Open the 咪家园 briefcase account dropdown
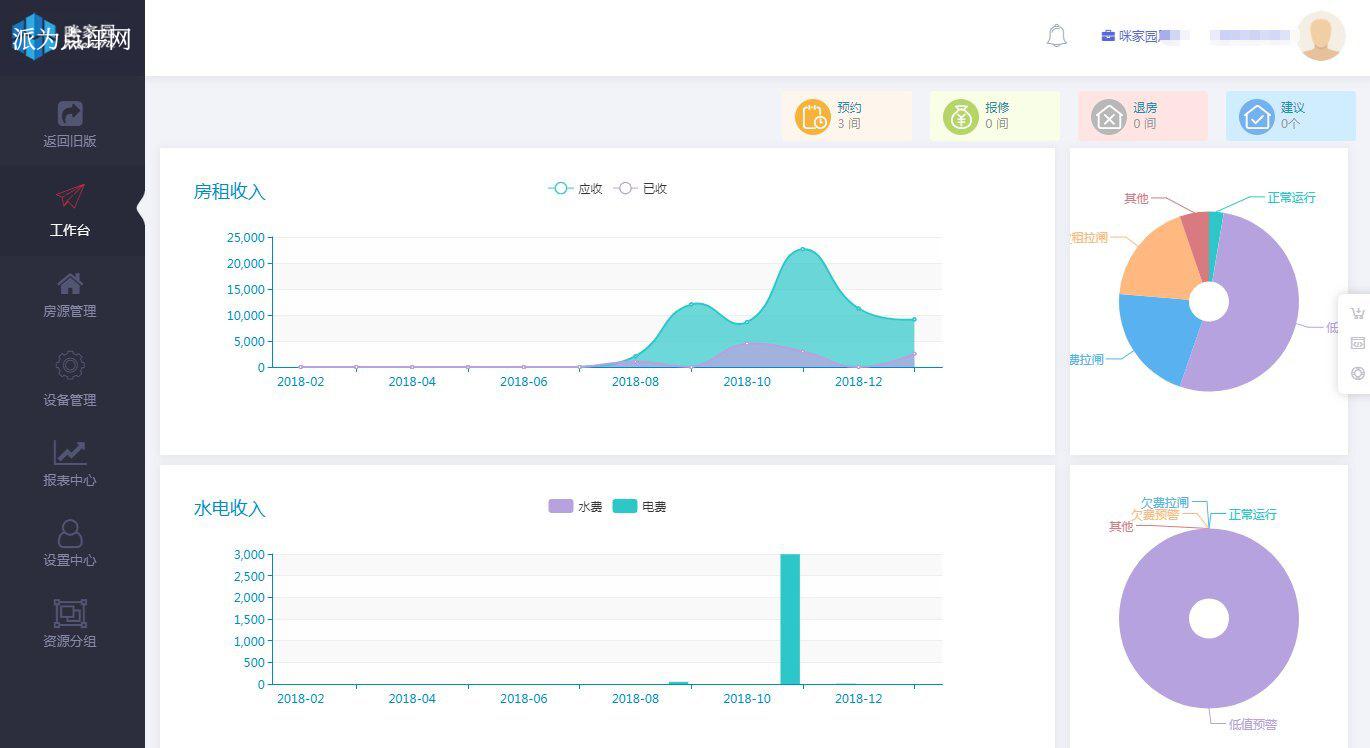1370x748 pixels. [x=1145, y=36]
